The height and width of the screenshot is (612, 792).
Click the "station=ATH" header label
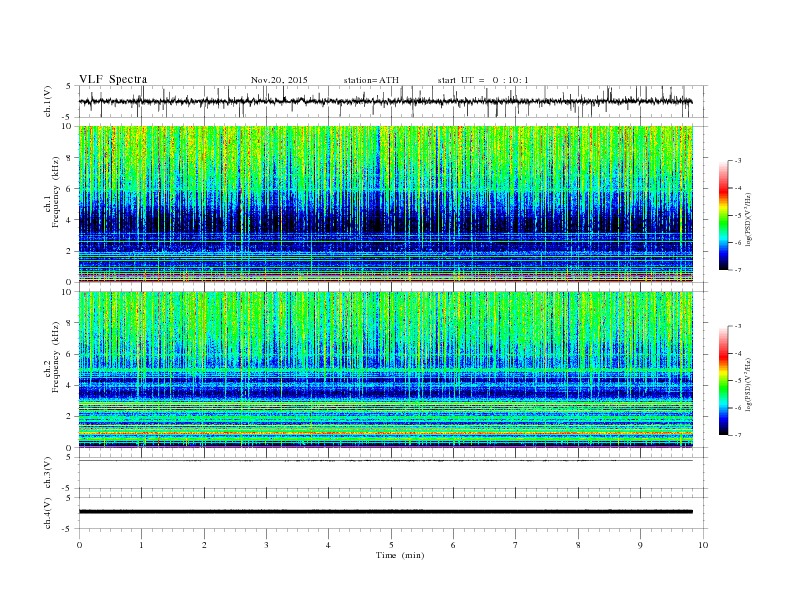point(371,80)
